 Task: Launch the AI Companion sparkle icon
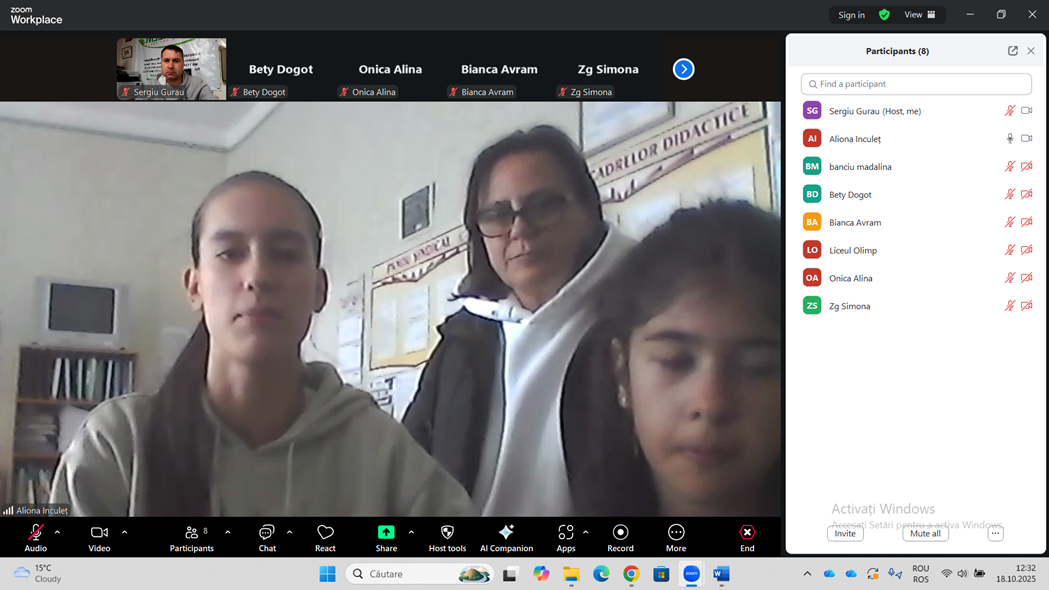(506, 533)
